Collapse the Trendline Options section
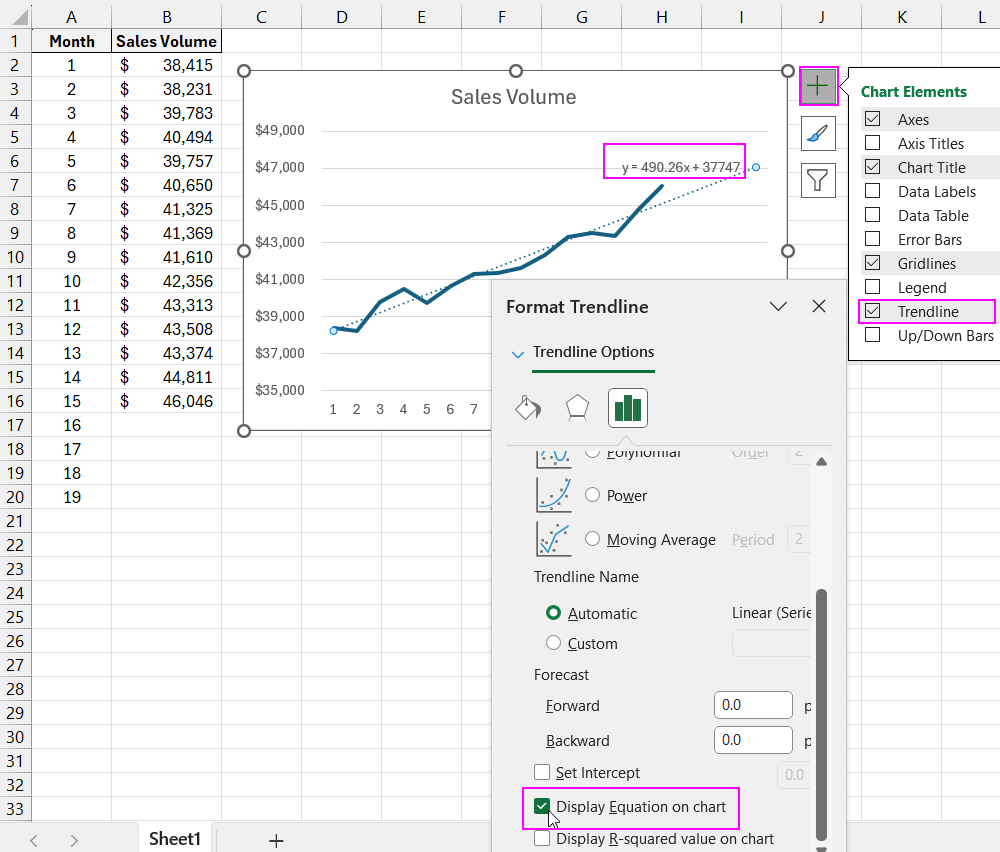1000x852 pixels. (x=518, y=353)
